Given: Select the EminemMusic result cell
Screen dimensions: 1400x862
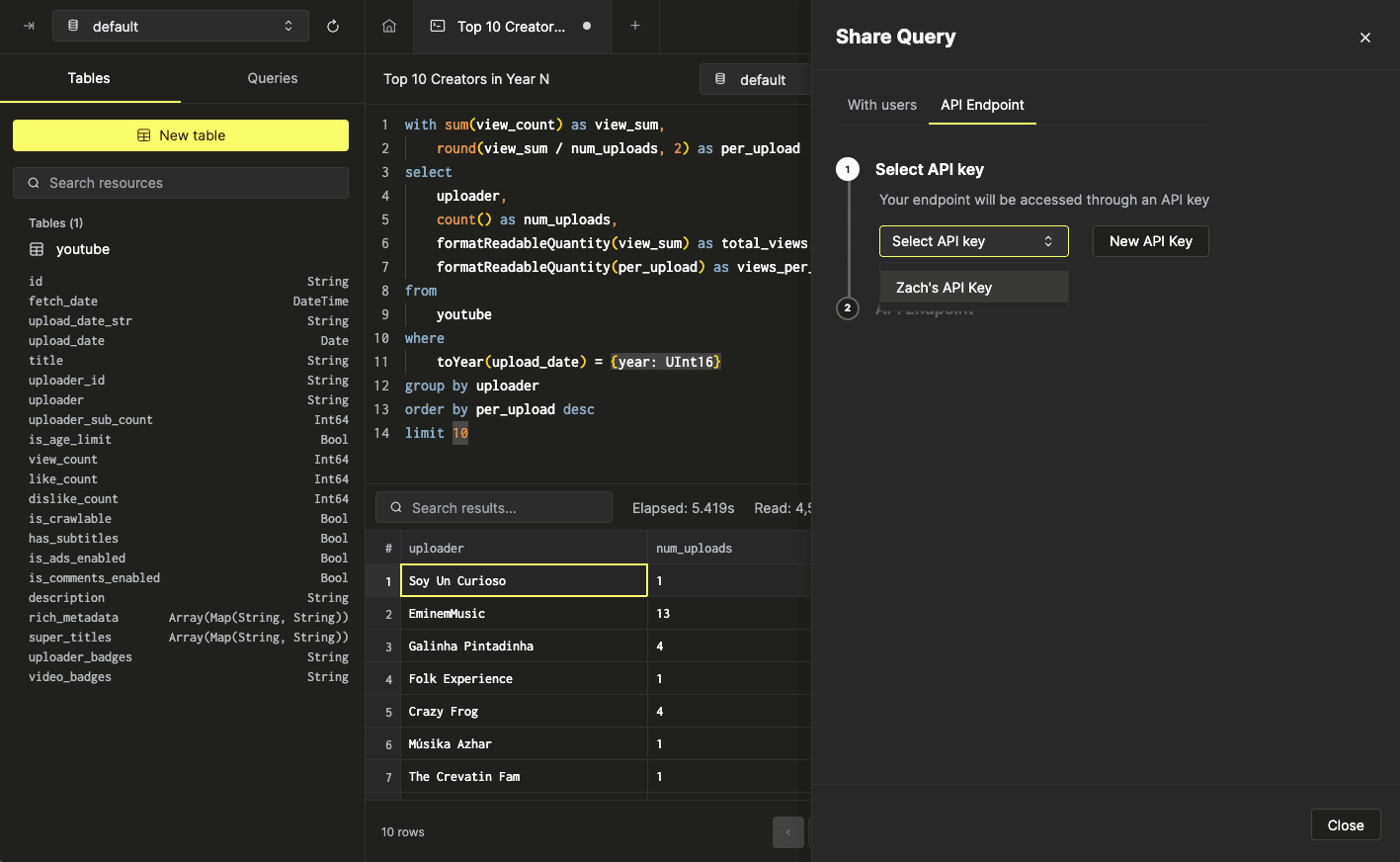Looking at the screenshot, I should point(524,614).
